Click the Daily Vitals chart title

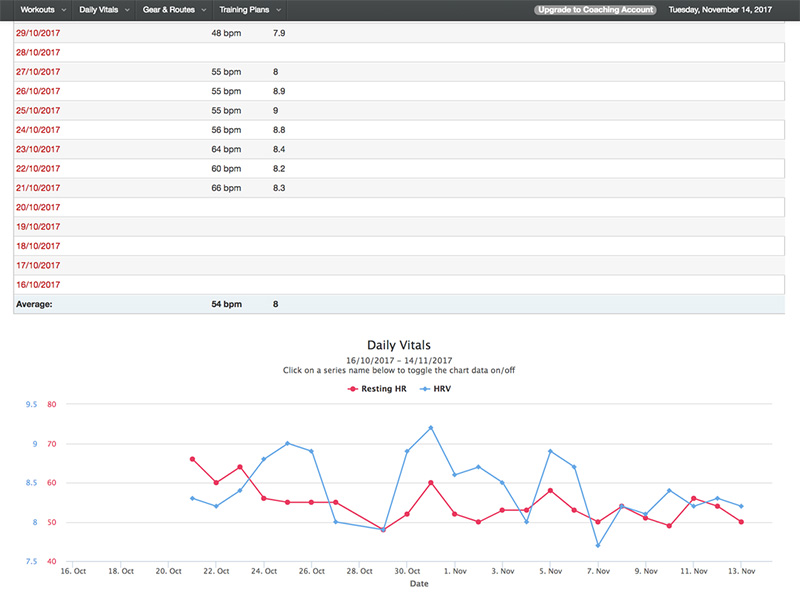[399, 345]
